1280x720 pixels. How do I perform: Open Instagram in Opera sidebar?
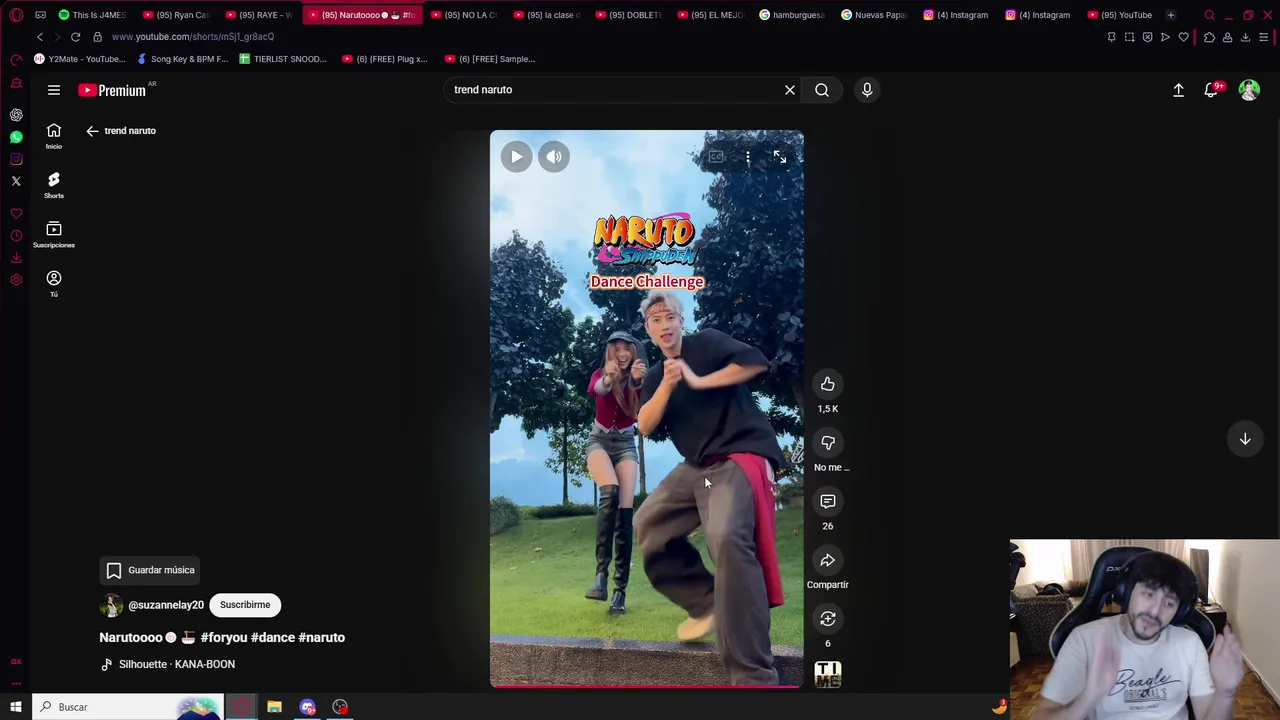[16, 159]
